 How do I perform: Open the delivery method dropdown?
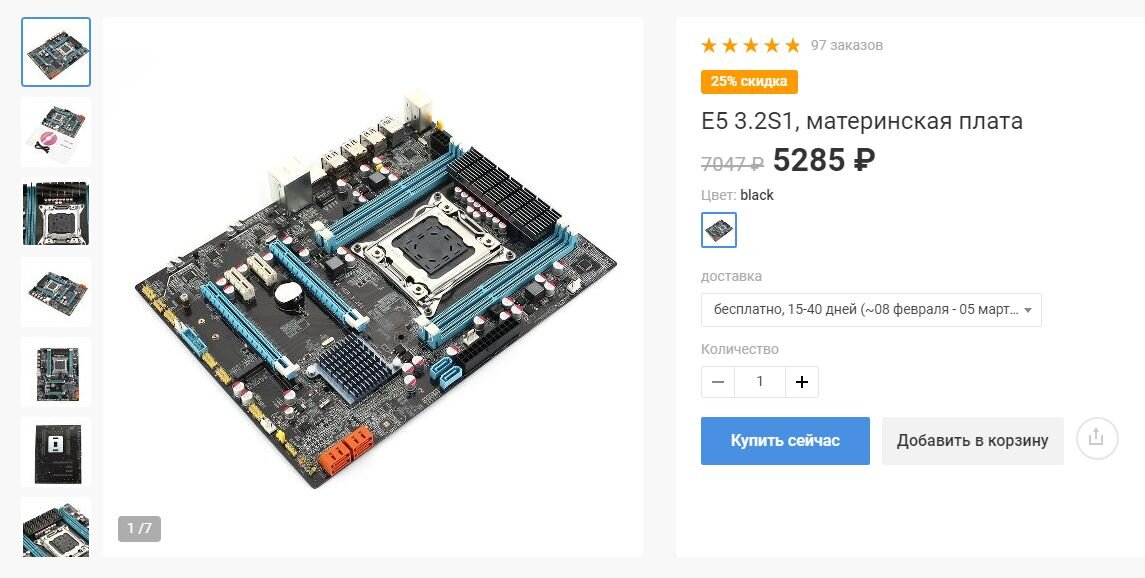point(871,309)
